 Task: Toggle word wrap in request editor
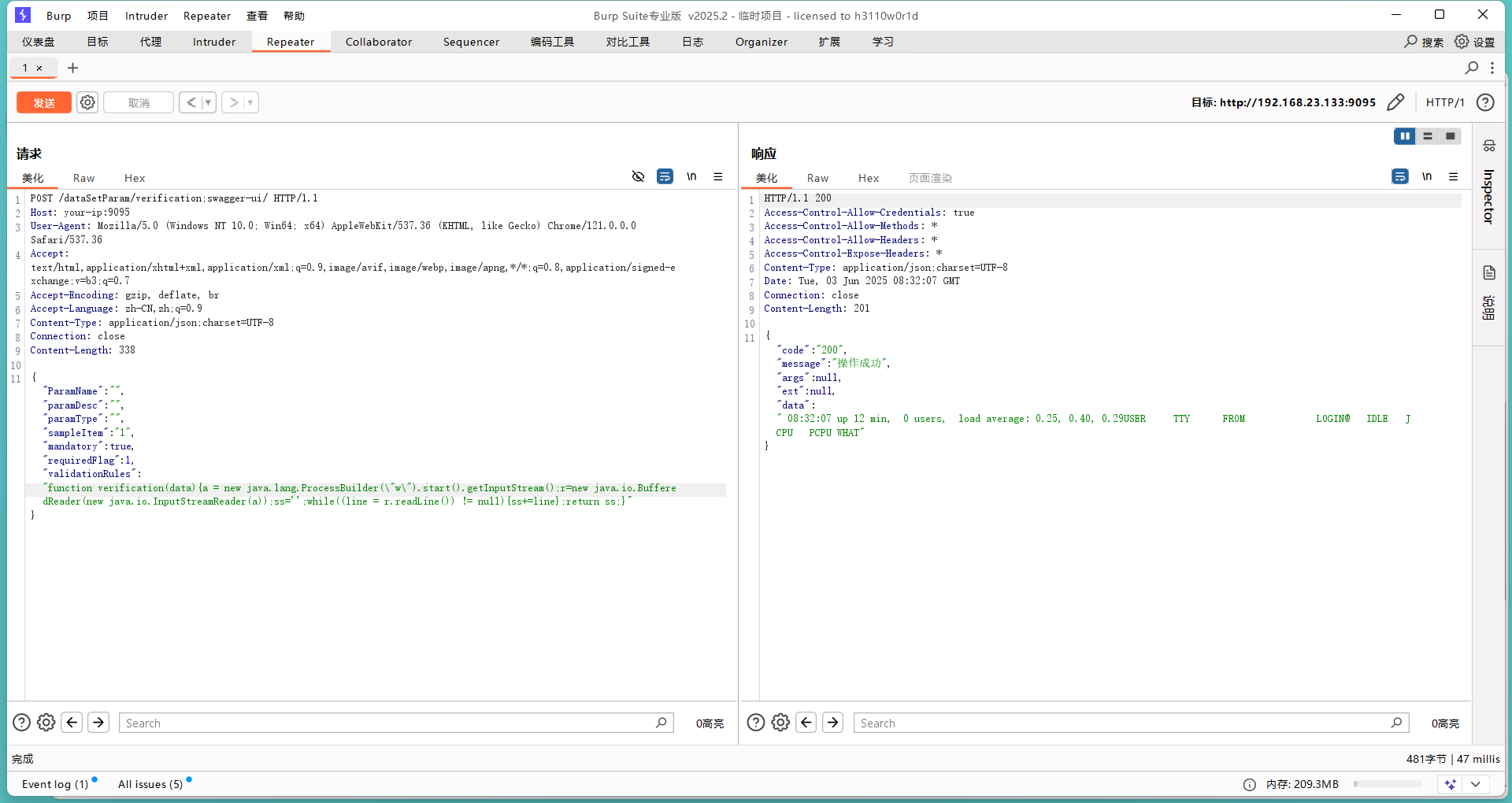[x=665, y=176]
